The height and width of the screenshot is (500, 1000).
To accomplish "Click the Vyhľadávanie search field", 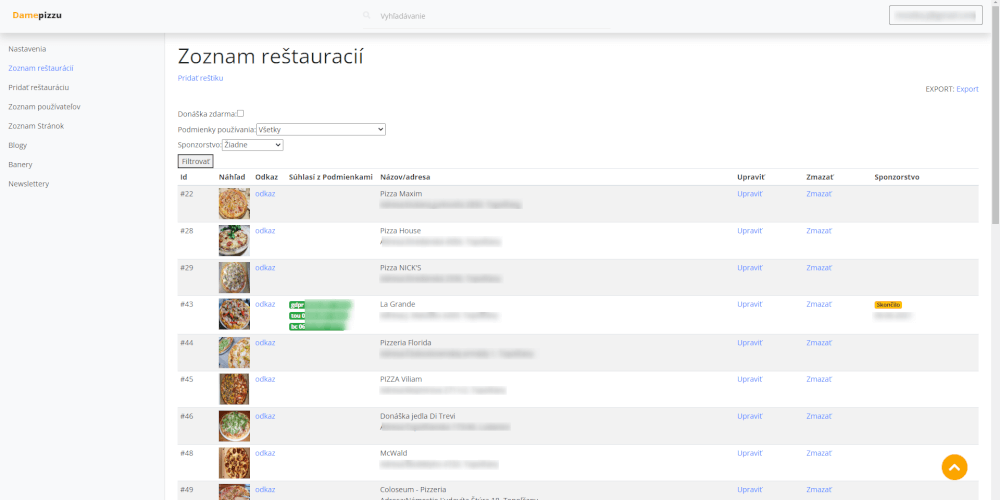I will pos(500,16).
